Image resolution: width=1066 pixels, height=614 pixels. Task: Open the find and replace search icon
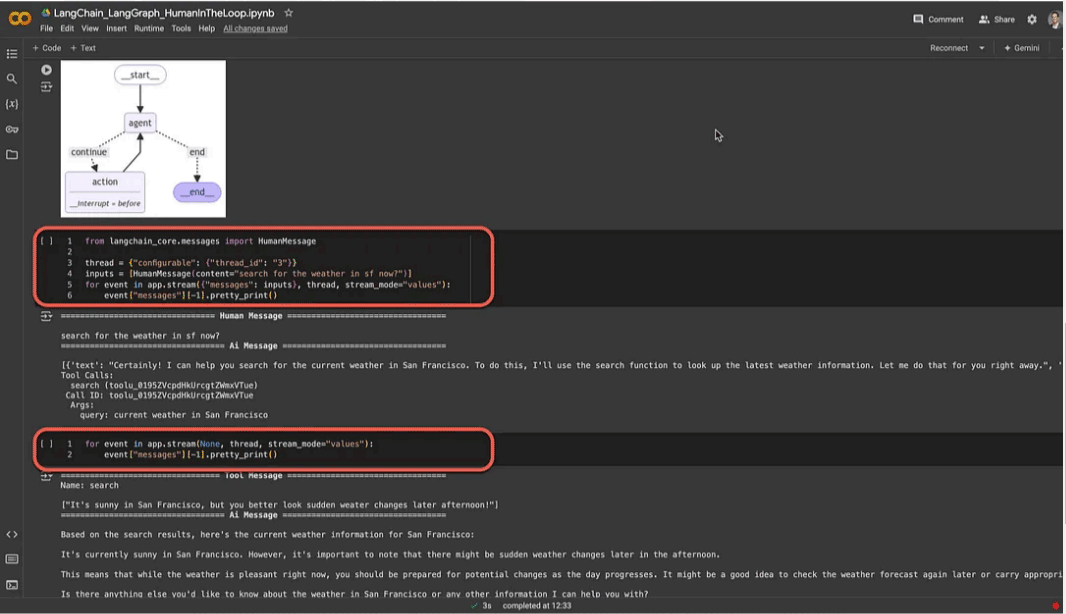12,79
